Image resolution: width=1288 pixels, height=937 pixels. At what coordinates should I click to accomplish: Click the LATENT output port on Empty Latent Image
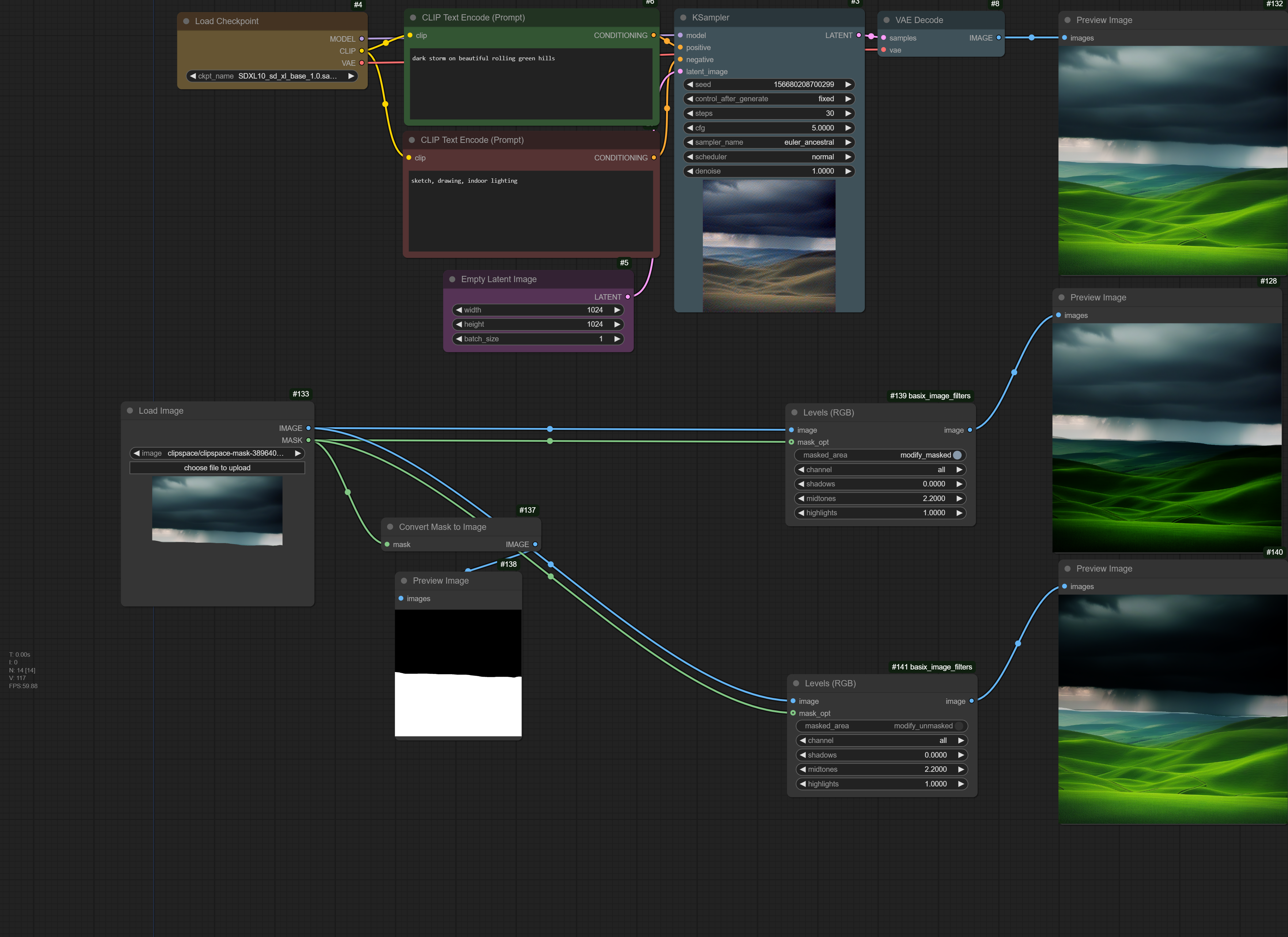[627, 297]
